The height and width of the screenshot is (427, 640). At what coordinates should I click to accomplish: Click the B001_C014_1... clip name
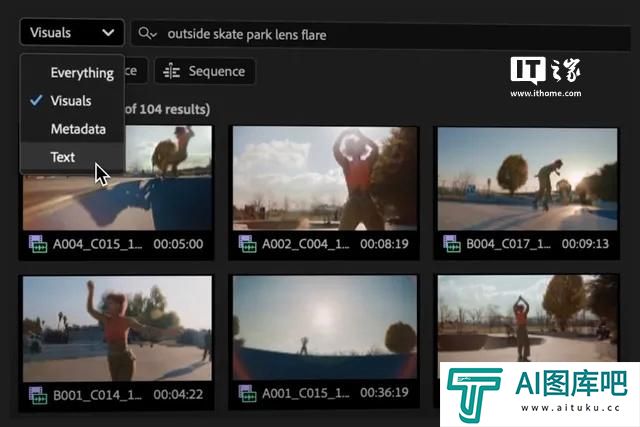[98, 395]
